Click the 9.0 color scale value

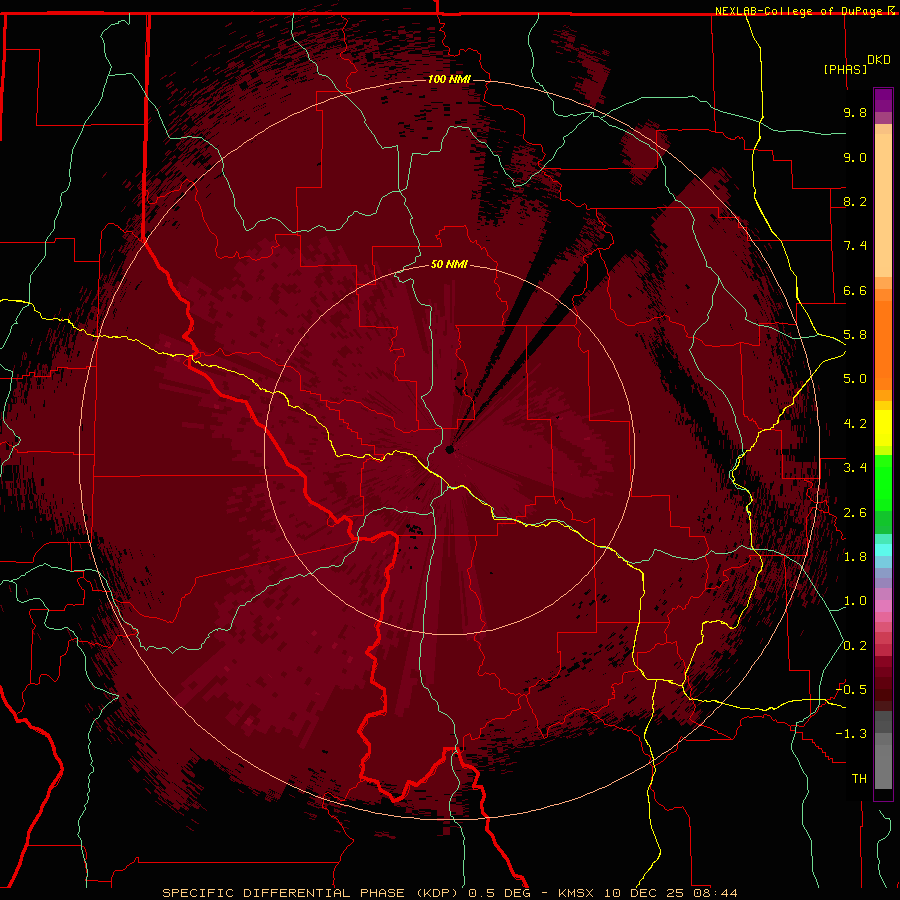[855, 157]
